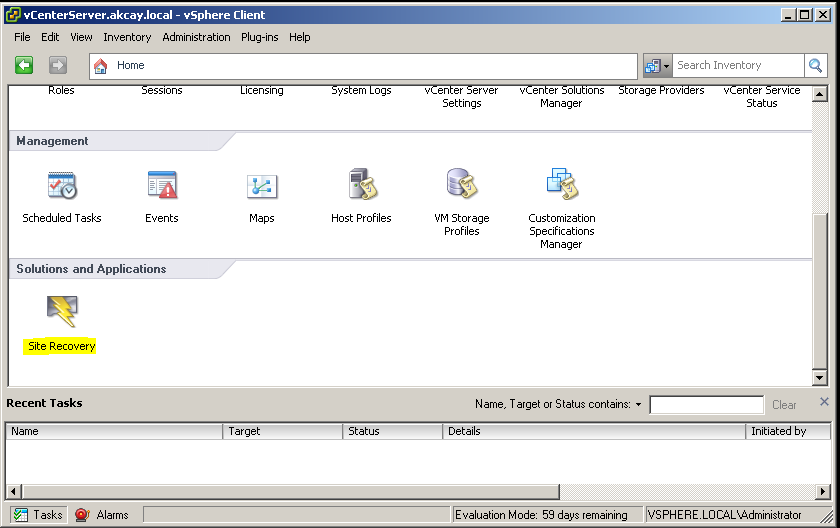Open the Edit menu
The width and height of the screenshot is (840, 528).
50,37
